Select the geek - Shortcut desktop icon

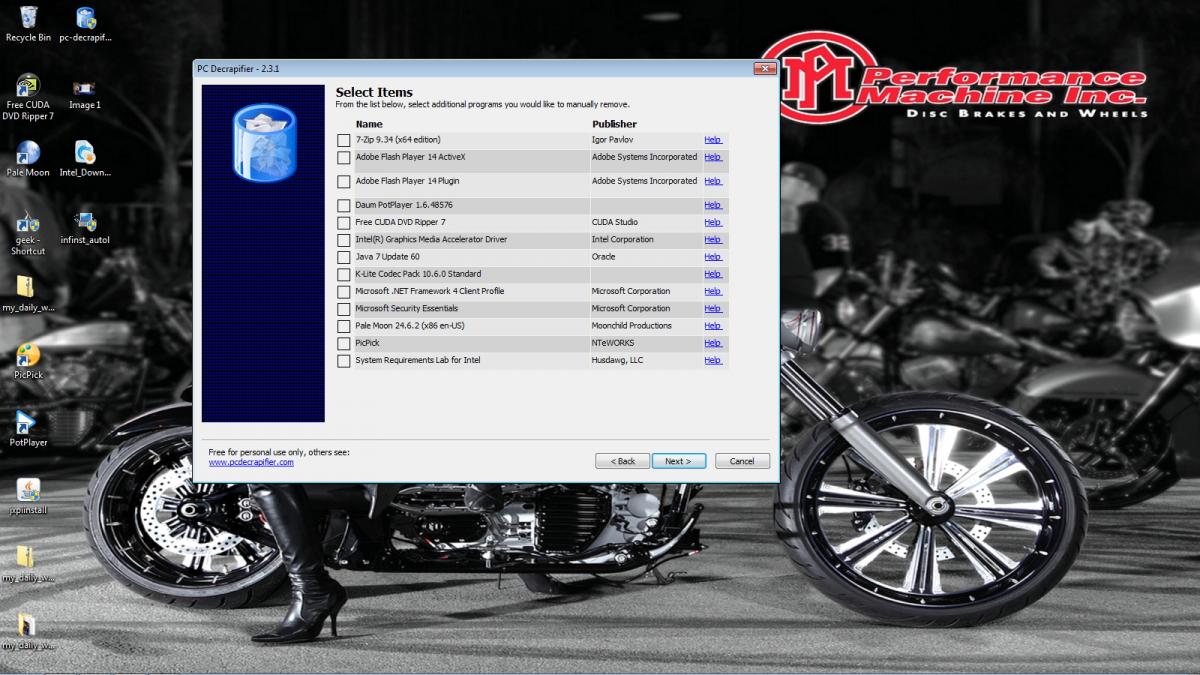pyautogui.click(x=28, y=233)
